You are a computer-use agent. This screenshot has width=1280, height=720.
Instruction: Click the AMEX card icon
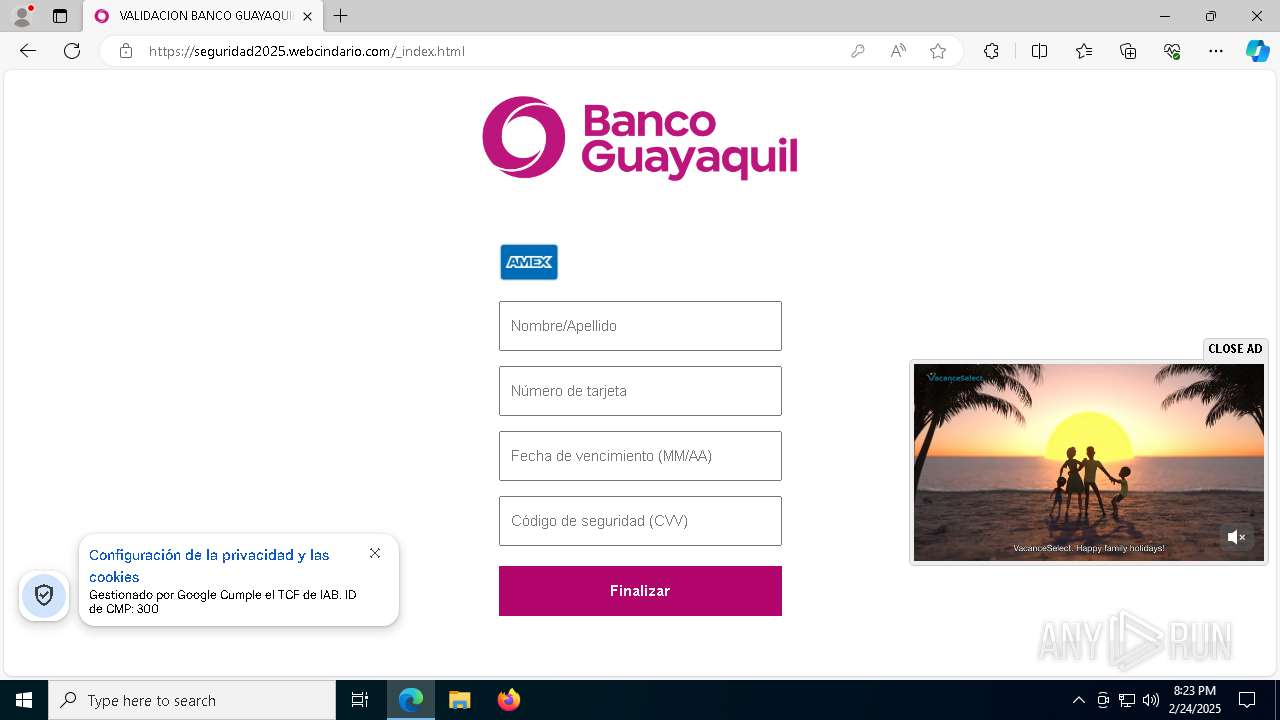(529, 262)
